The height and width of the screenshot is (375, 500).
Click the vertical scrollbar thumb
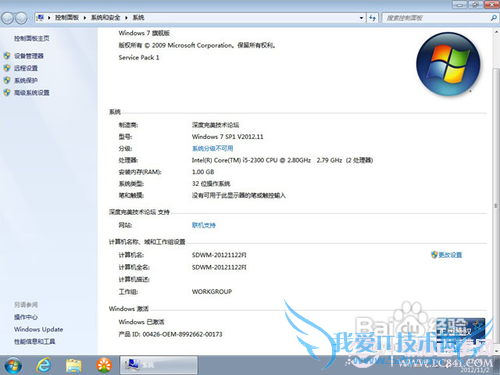click(496, 206)
